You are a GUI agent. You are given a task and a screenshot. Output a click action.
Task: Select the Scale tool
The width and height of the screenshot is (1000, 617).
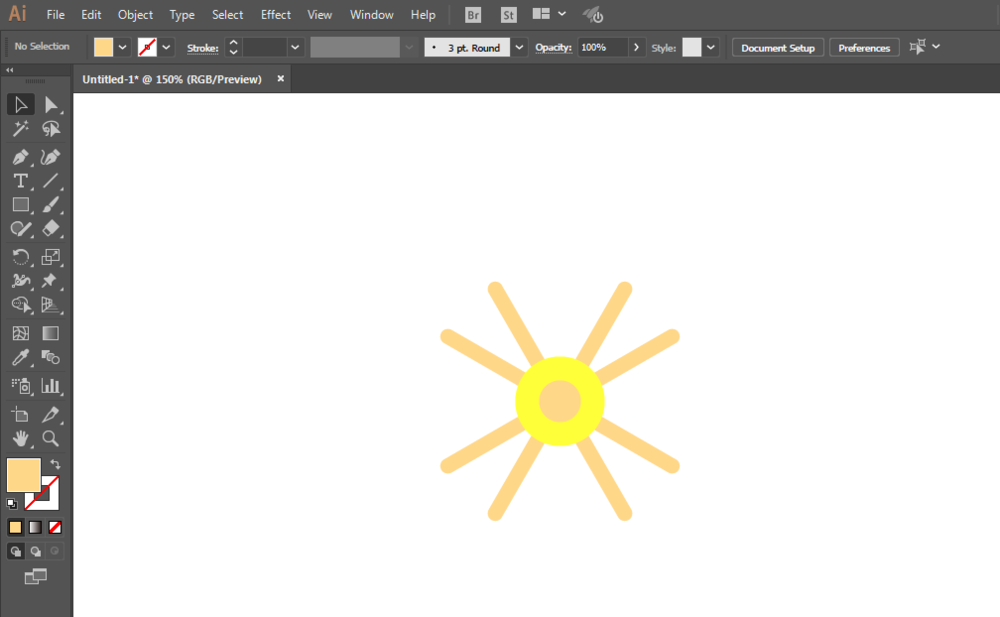(50, 257)
